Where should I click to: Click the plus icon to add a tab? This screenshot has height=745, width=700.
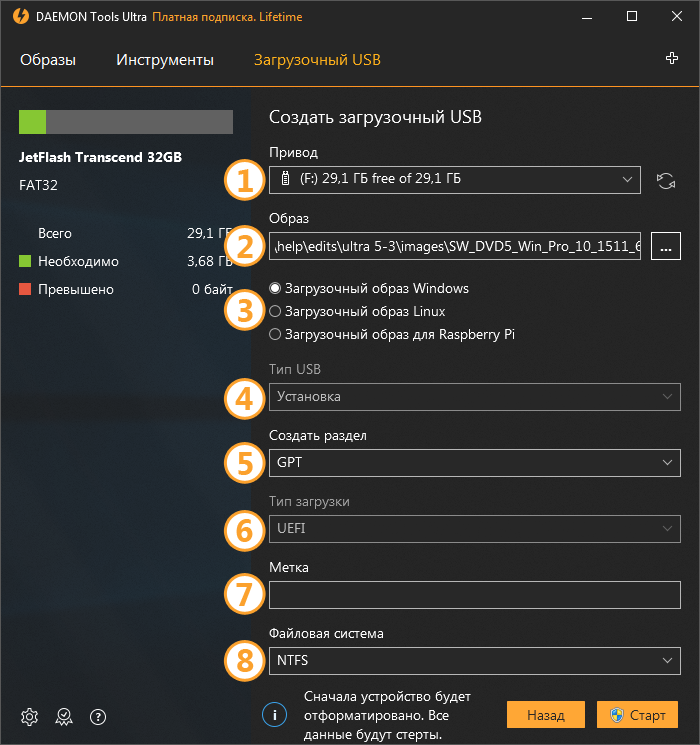click(671, 58)
